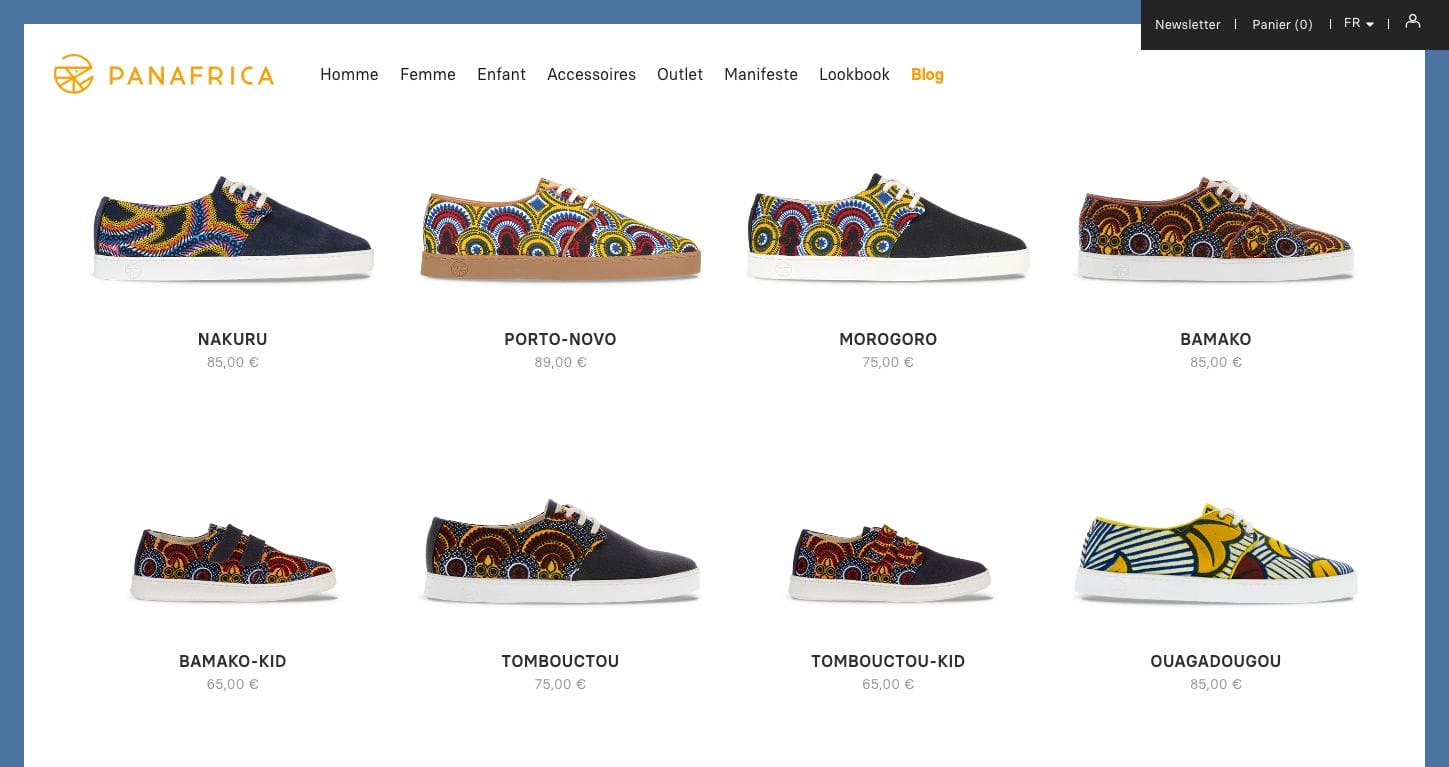Switch to the Lookbook page
1449x767 pixels.
pyautogui.click(x=854, y=74)
